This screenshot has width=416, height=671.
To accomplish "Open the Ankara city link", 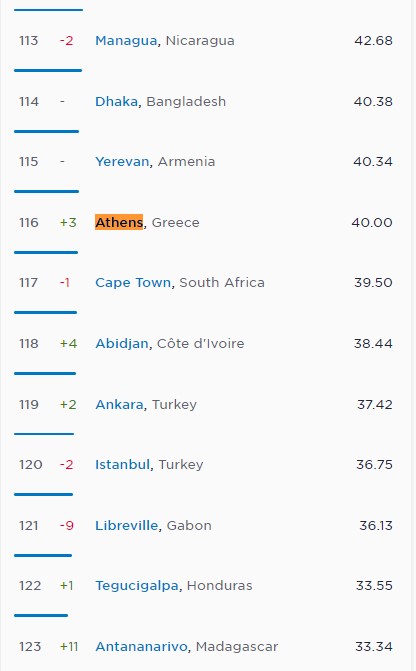I will 119,404.
